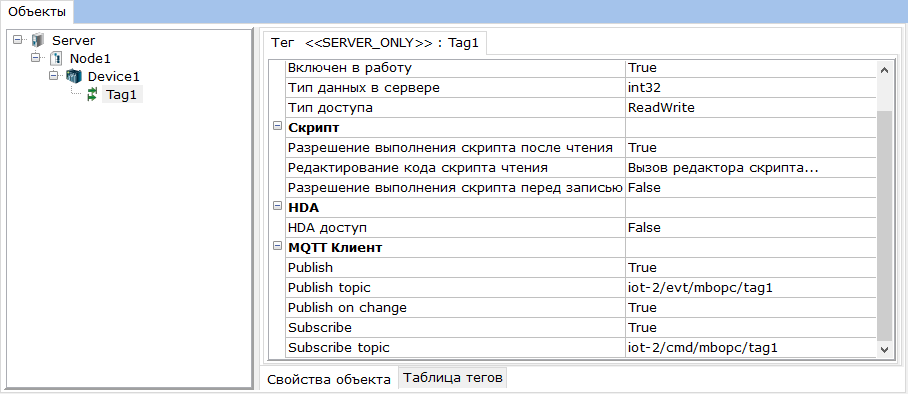Select the Включен в работу property name
Screen dimensions: 908x394
pyautogui.click(x=349, y=68)
